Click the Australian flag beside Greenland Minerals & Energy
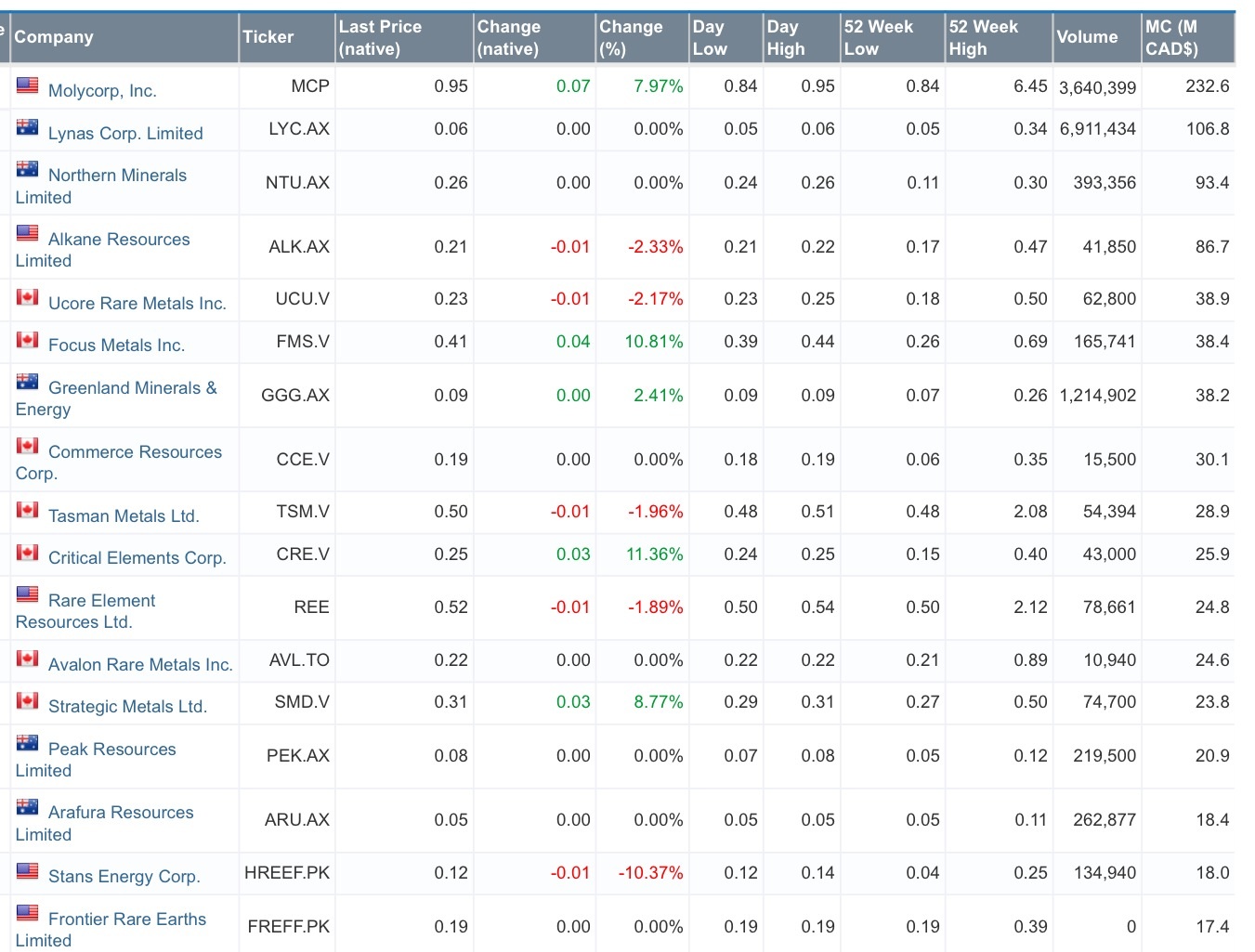 [27, 382]
